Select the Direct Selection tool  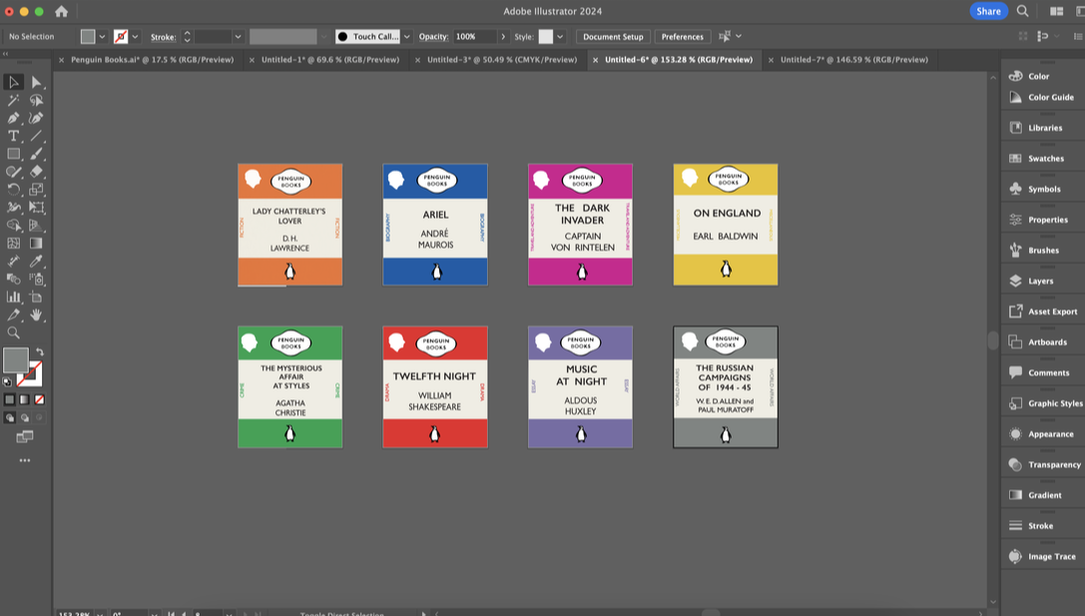click(37, 82)
